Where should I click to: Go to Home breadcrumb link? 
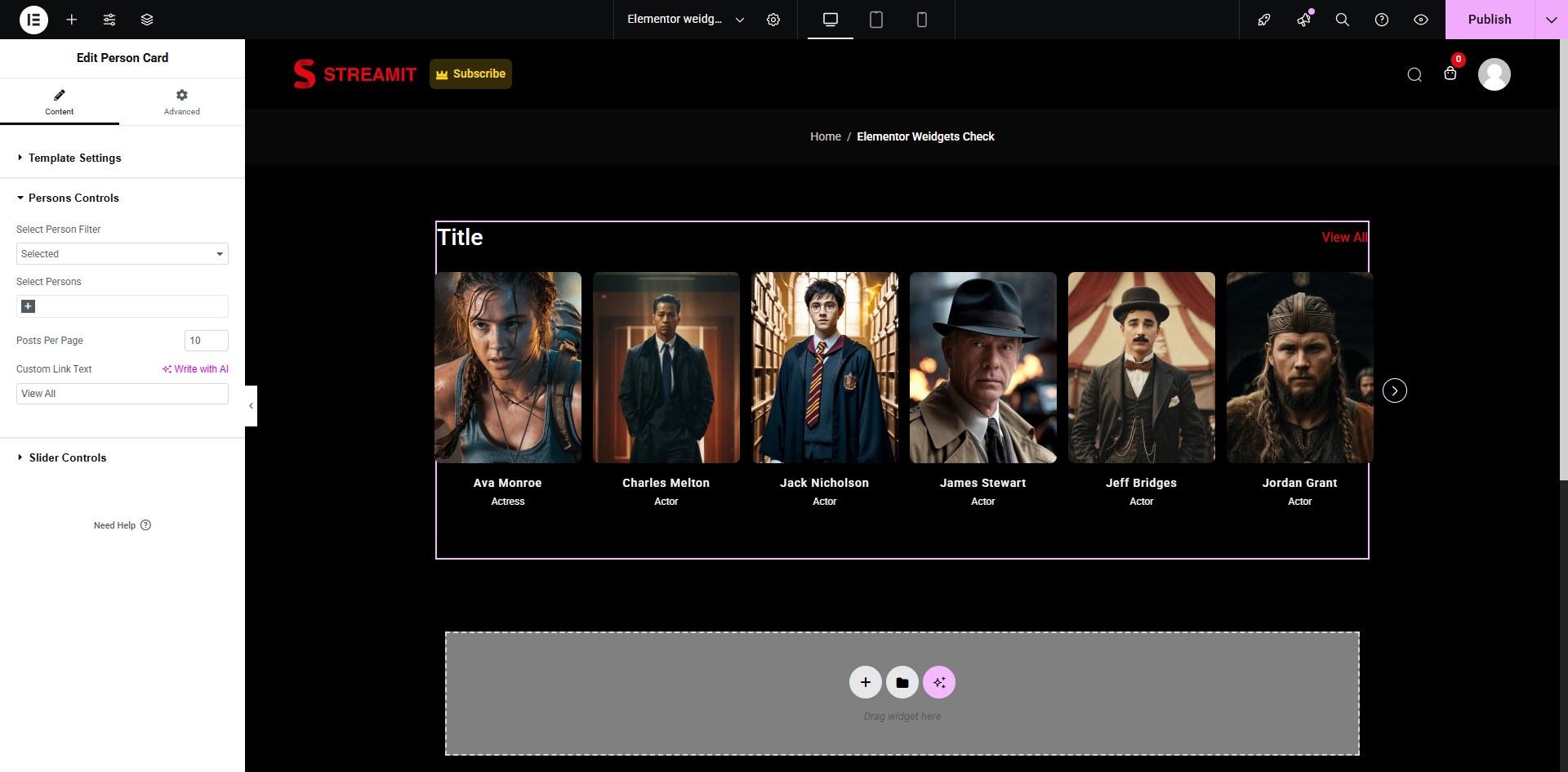pos(826,136)
